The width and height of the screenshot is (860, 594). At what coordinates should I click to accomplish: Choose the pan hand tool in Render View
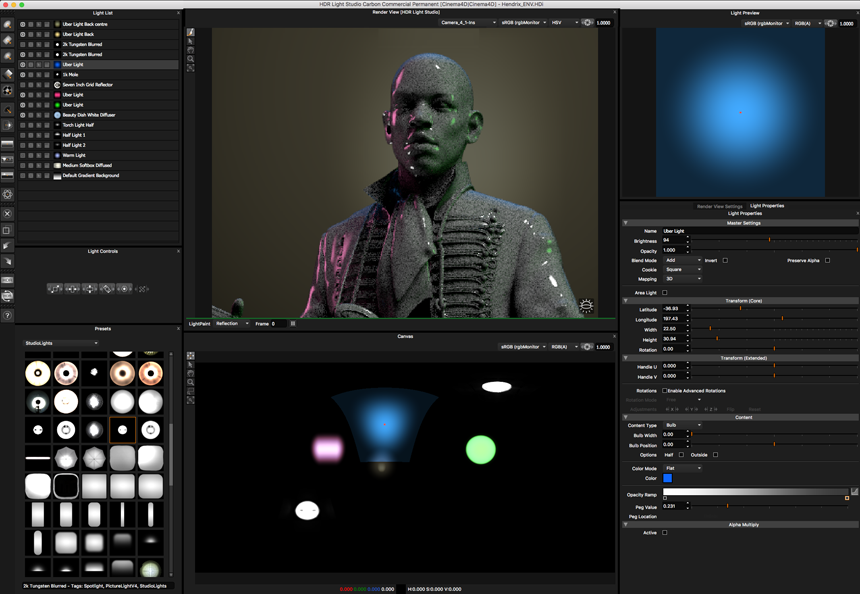point(190,50)
